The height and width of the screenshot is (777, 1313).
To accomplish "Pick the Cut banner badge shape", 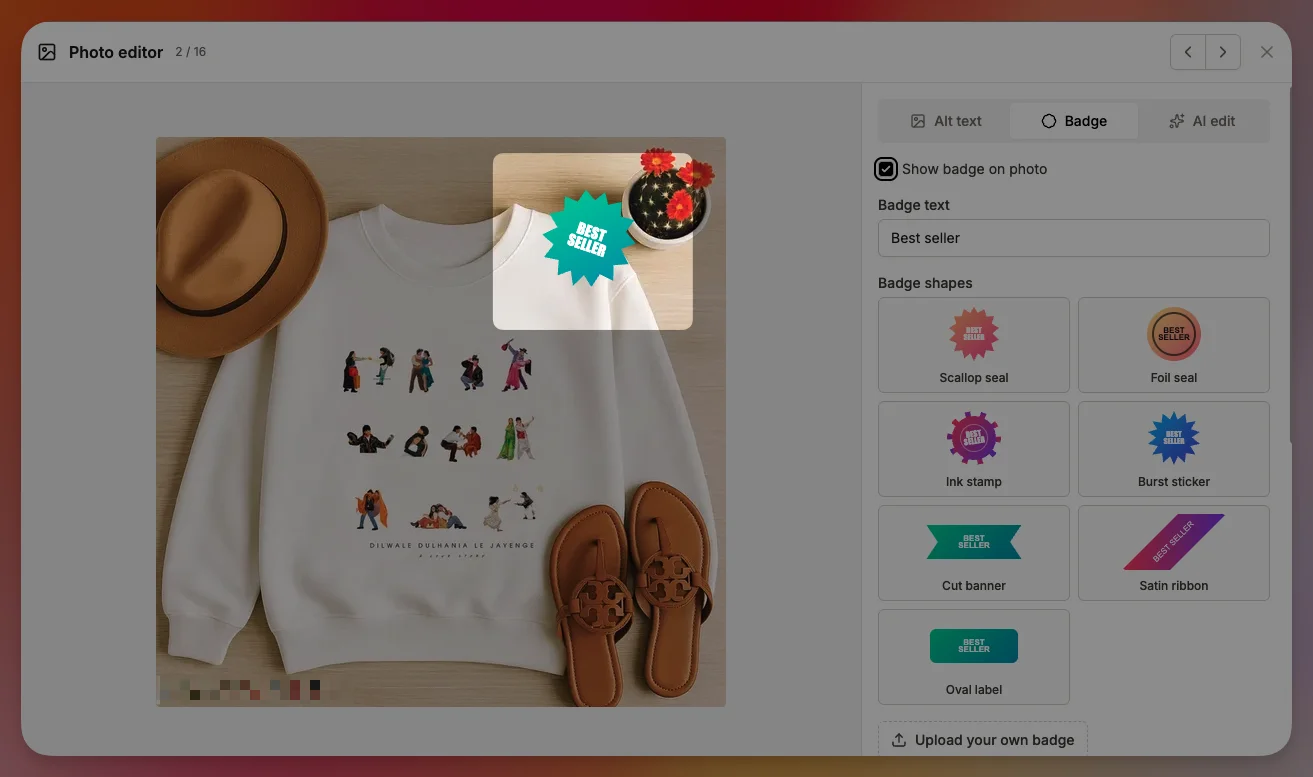I will tap(974, 553).
